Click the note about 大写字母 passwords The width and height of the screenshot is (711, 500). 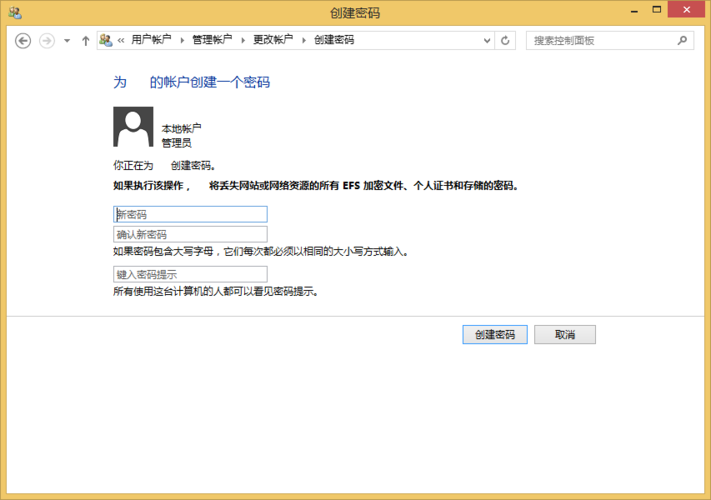[x=261, y=252]
